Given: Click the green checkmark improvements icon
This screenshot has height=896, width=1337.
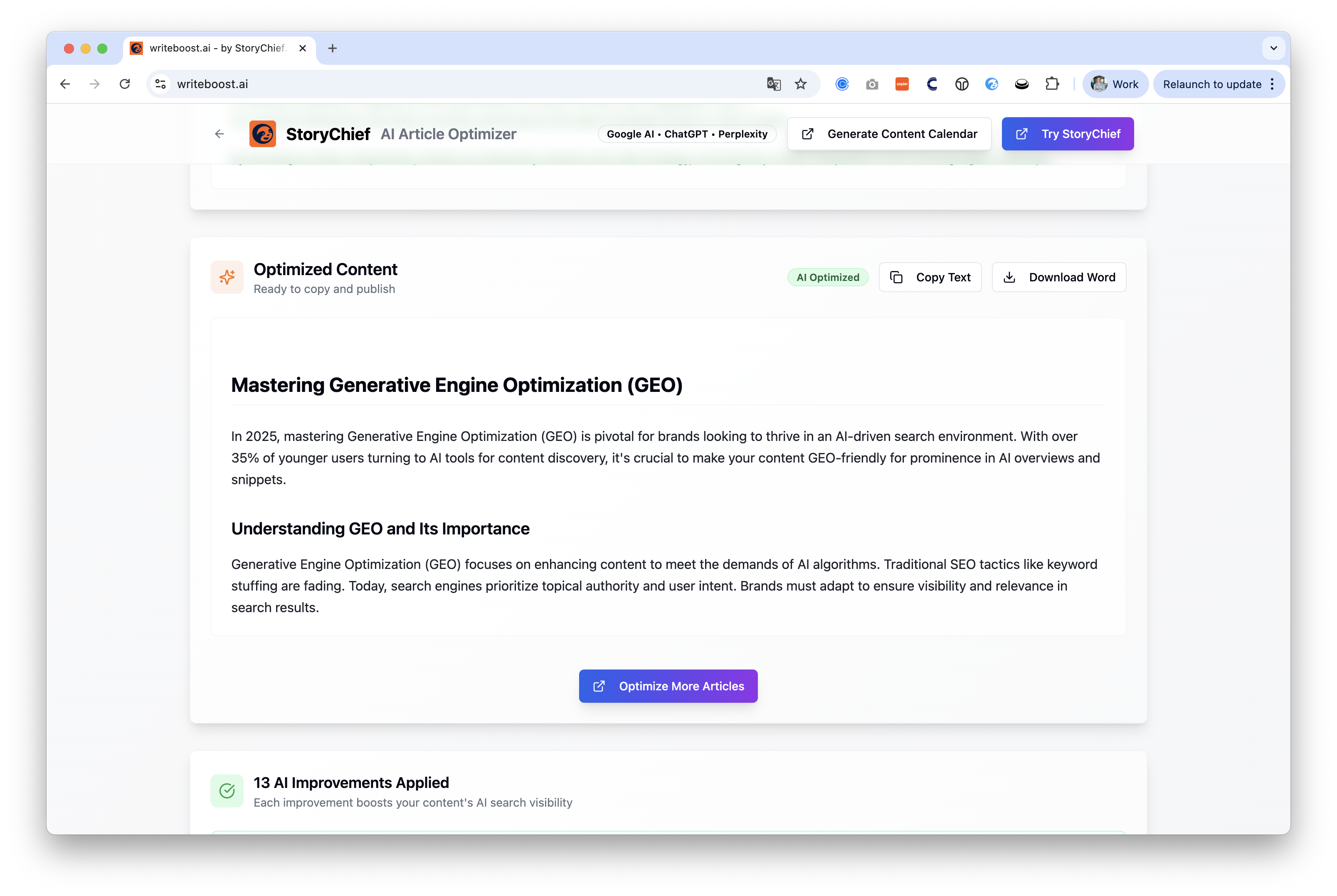Looking at the screenshot, I should point(227,791).
